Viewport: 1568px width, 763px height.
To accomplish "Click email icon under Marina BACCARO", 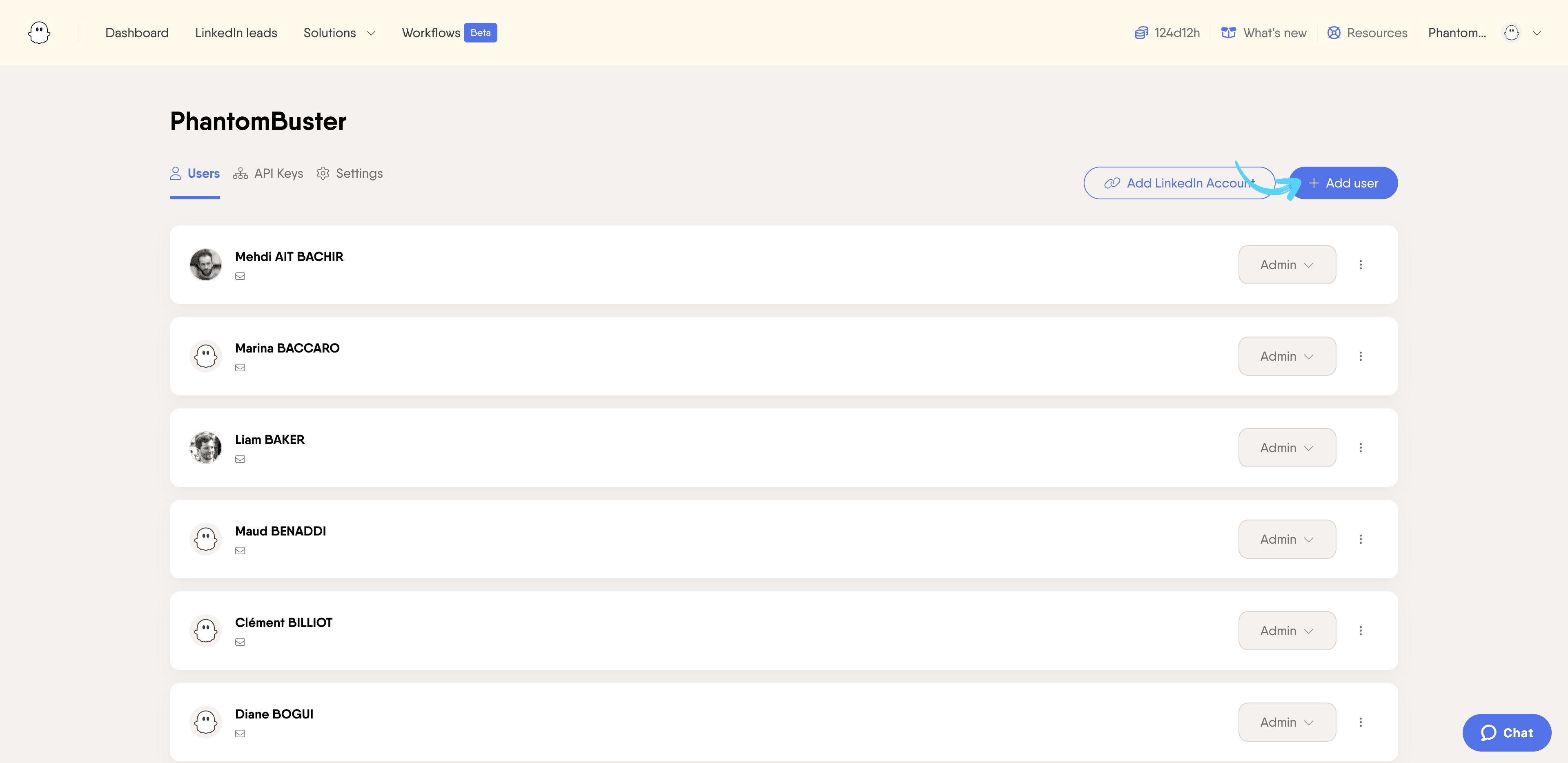I will coord(241,368).
